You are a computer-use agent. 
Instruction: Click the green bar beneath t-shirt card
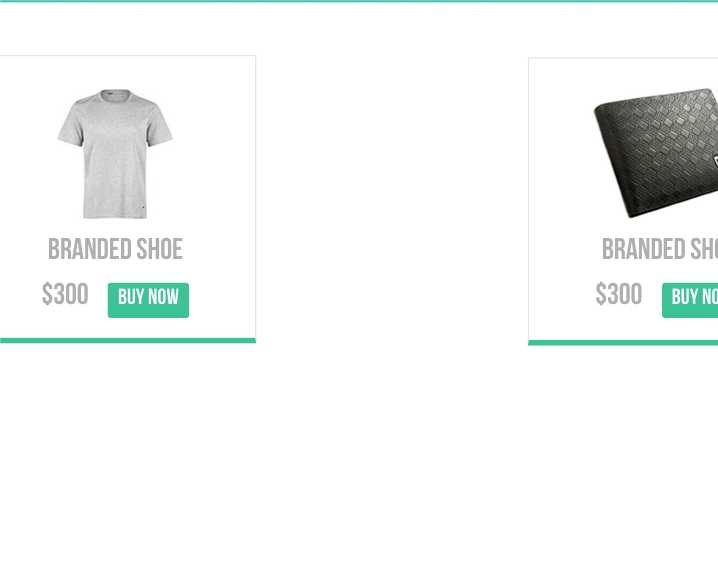coord(128,341)
